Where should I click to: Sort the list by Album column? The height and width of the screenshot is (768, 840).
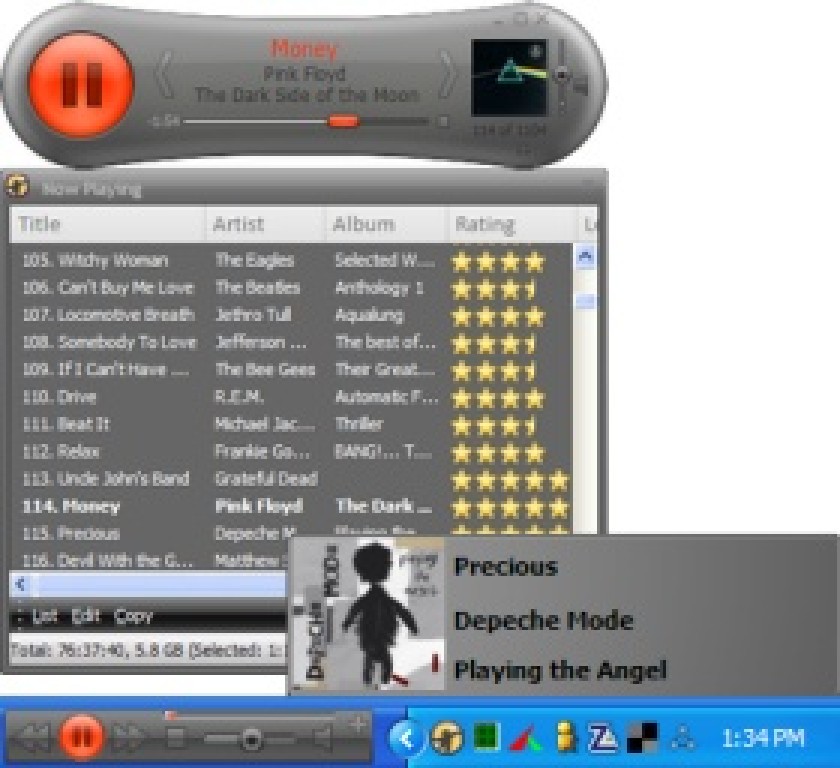click(x=386, y=224)
